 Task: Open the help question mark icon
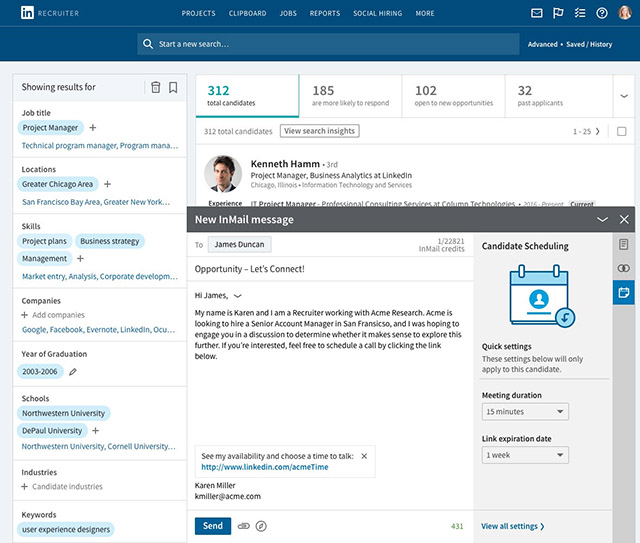tap(602, 13)
